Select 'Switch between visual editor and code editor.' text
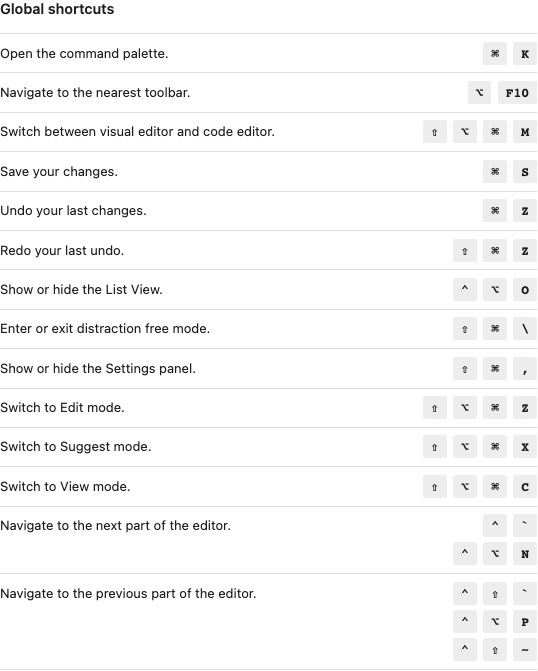This screenshot has height=671, width=538. pos(137,131)
